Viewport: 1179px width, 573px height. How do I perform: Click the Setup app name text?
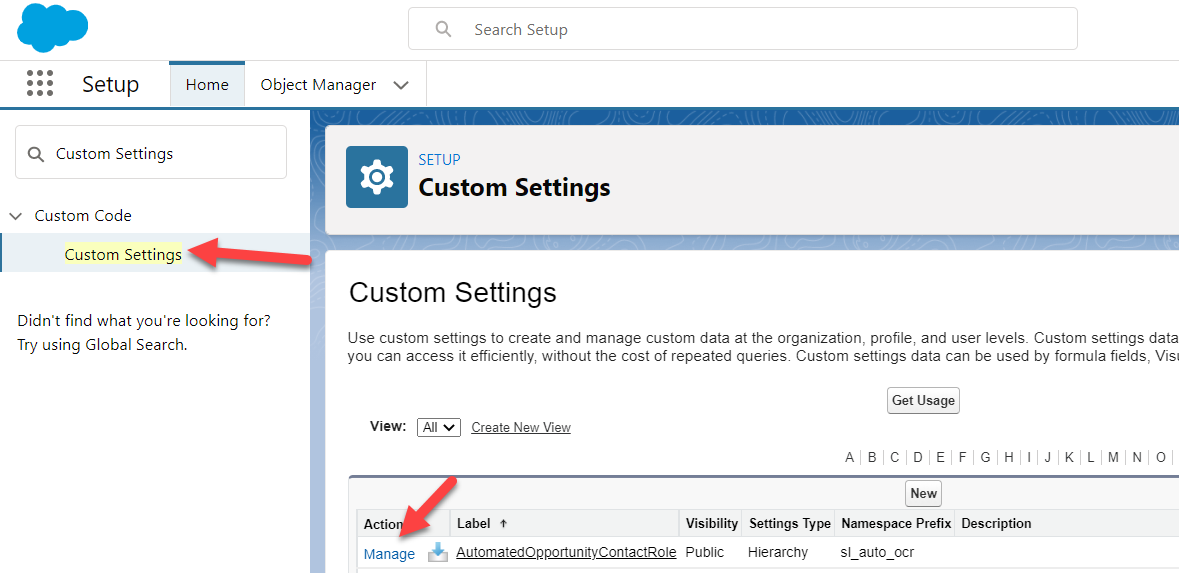pos(111,84)
